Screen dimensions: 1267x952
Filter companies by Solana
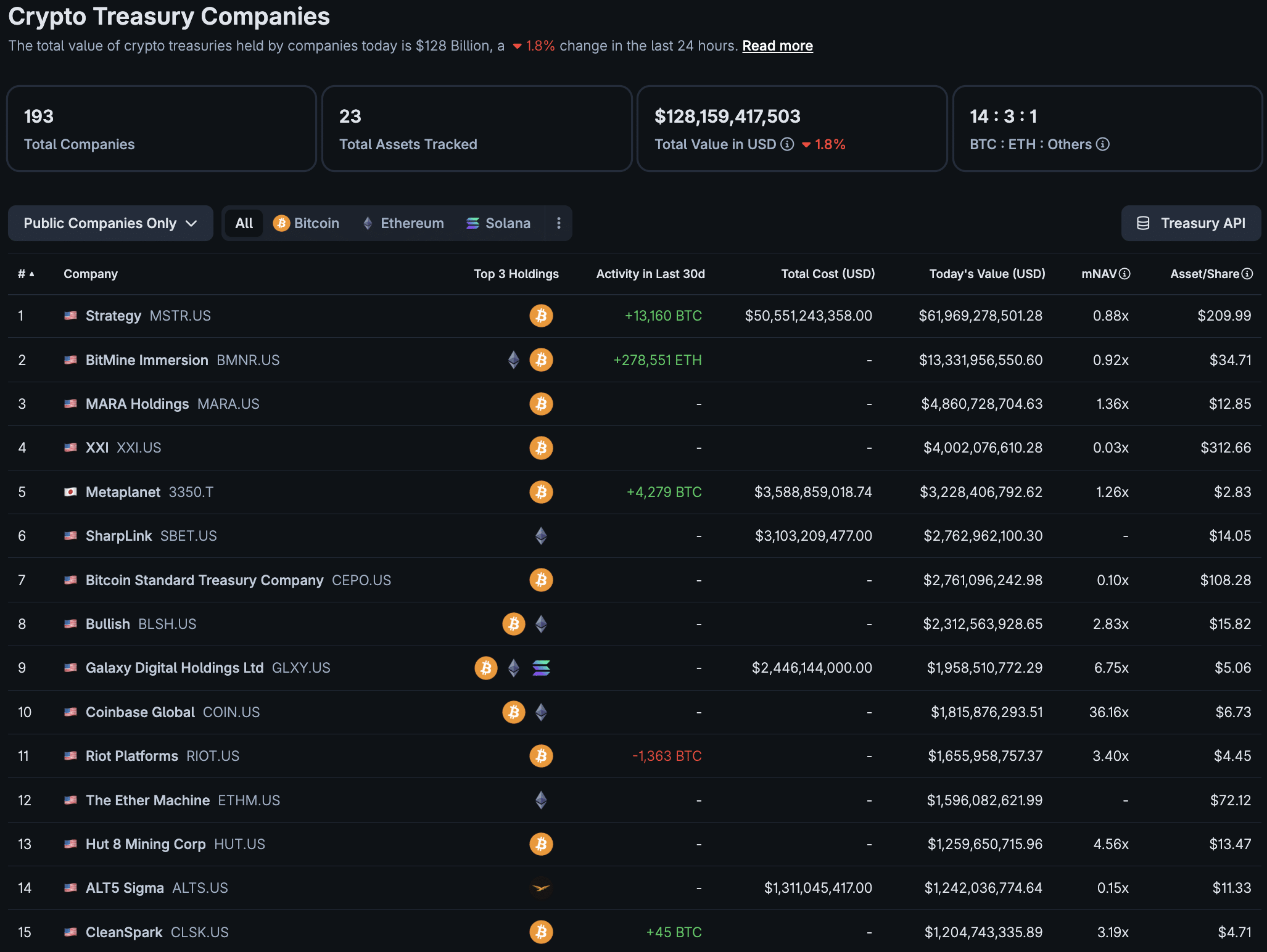click(498, 223)
